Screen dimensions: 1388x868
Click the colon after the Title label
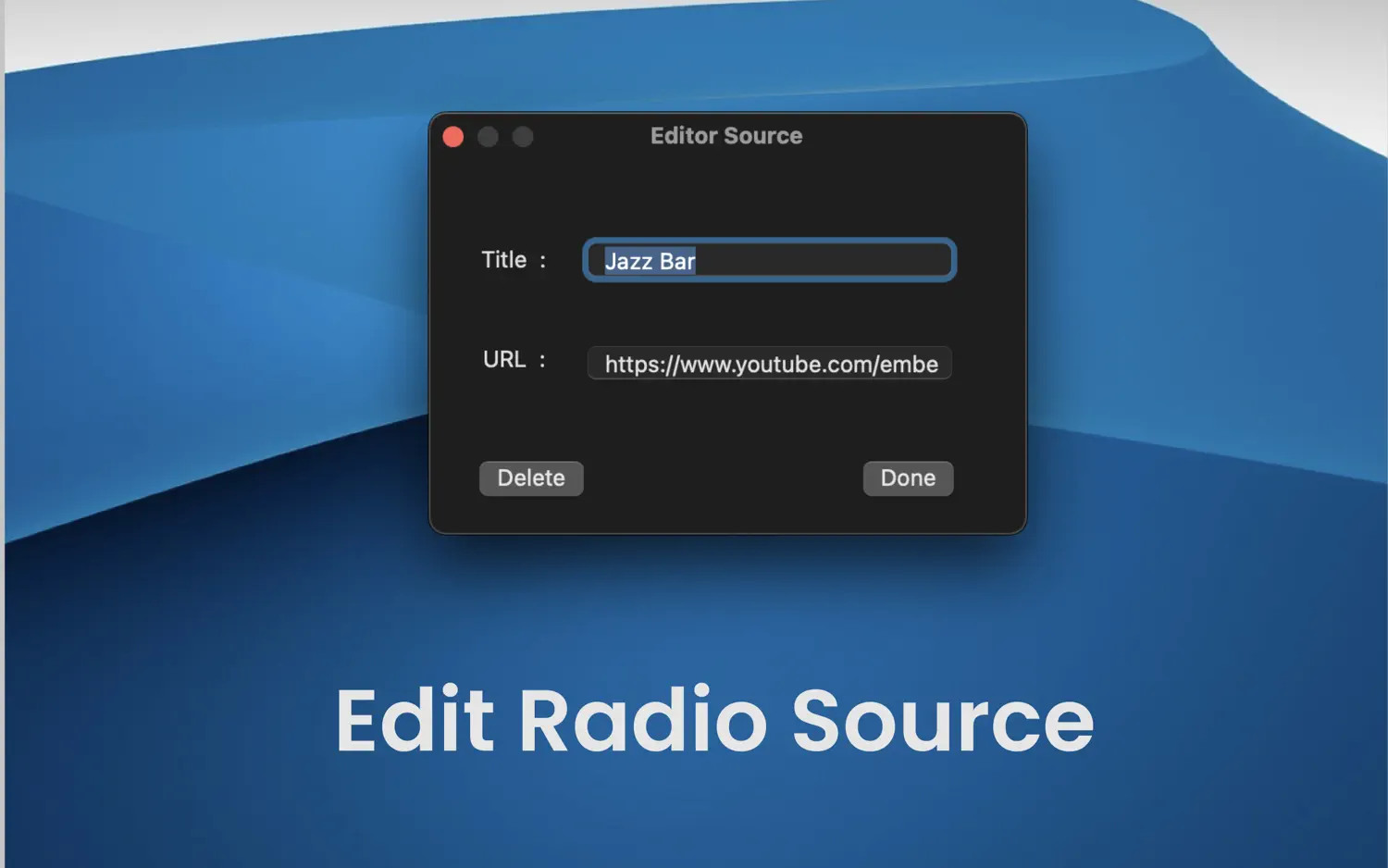click(x=543, y=261)
